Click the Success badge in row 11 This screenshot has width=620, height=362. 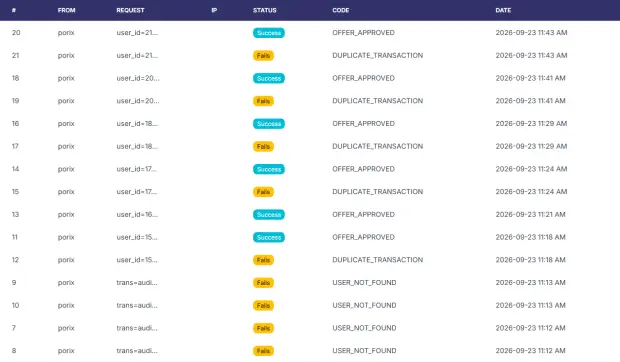click(269, 238)
